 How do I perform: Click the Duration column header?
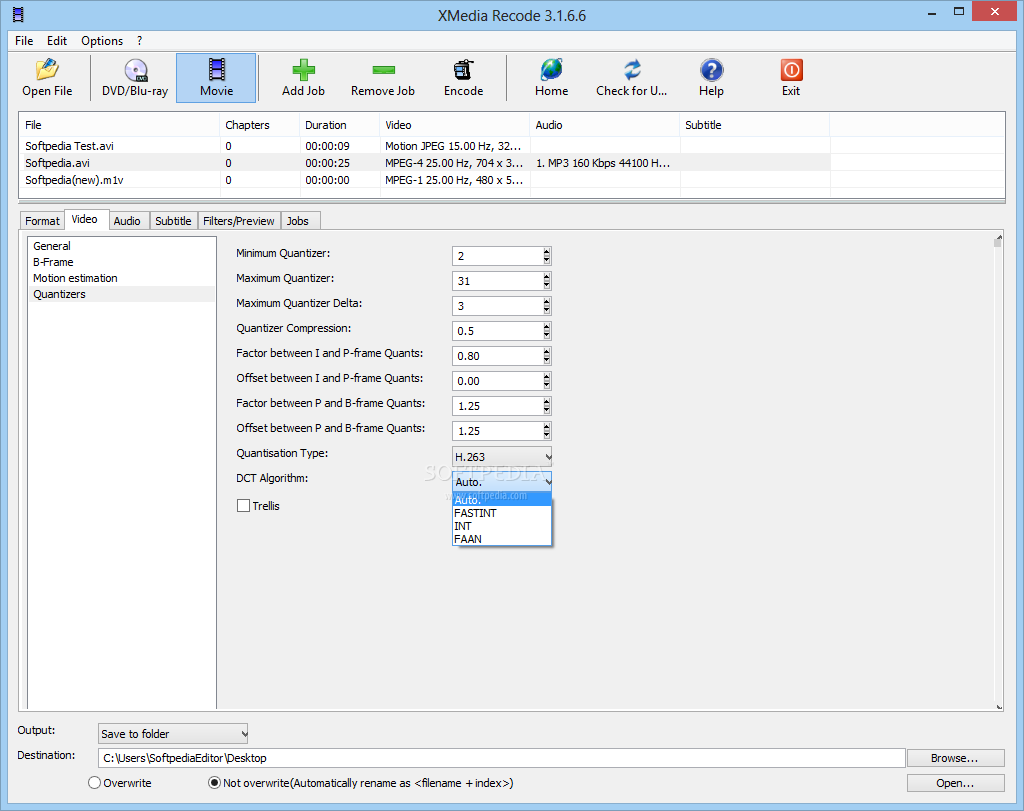[340, 125]
